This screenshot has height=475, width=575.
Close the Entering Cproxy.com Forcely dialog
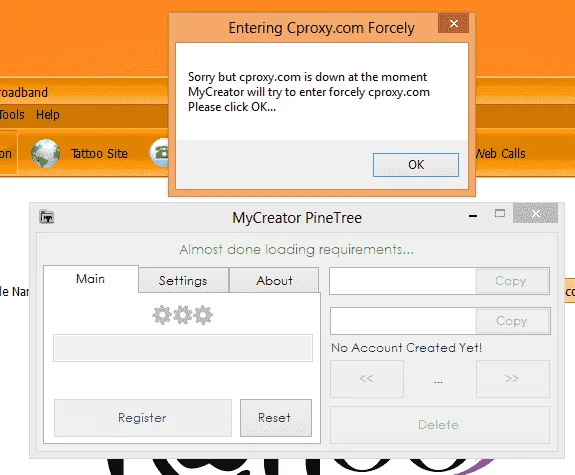point(453,23)
